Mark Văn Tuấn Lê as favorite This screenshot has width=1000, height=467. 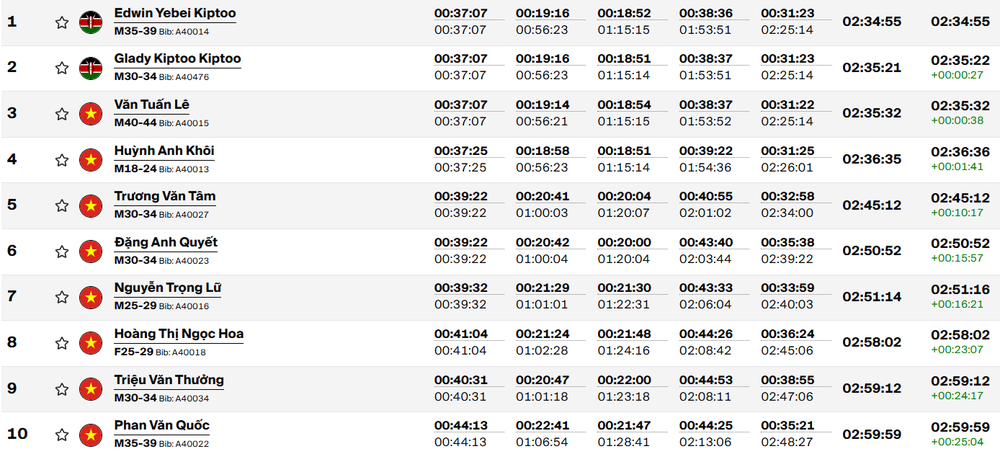[x=62, y=114]
